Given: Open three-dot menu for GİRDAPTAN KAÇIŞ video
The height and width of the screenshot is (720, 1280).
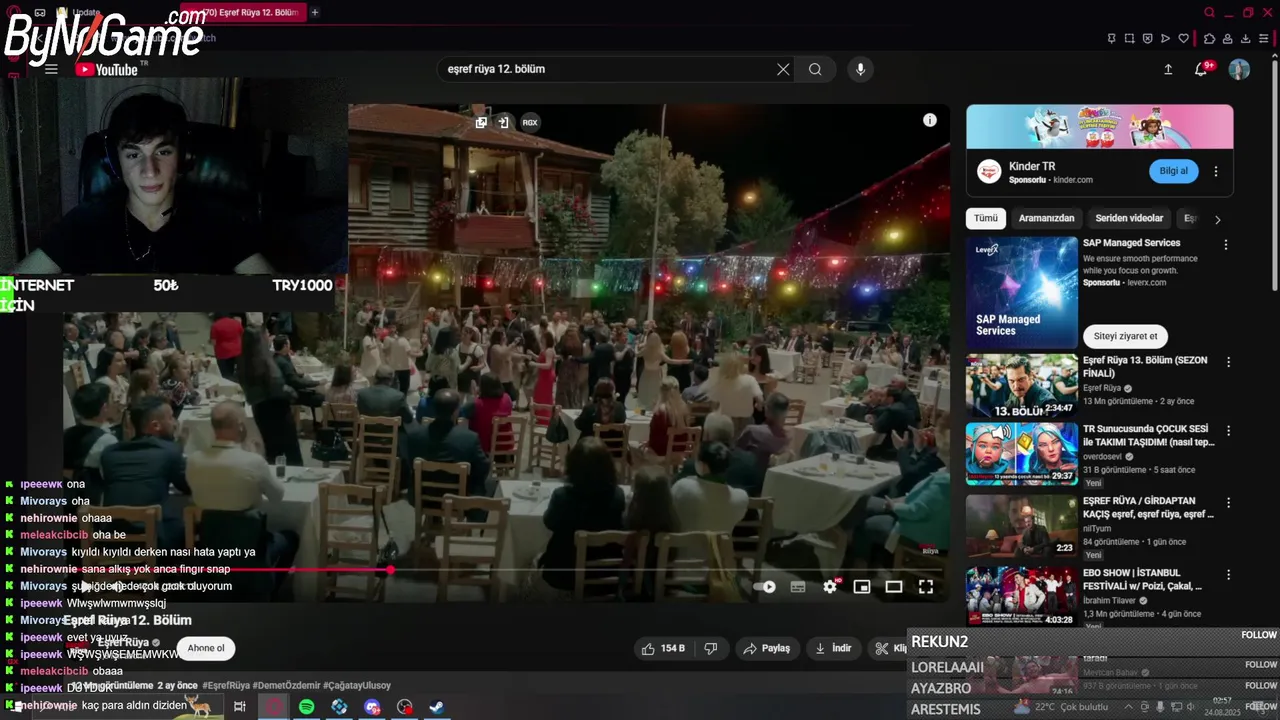Looking at the screenshot, I should point(1229,503).
